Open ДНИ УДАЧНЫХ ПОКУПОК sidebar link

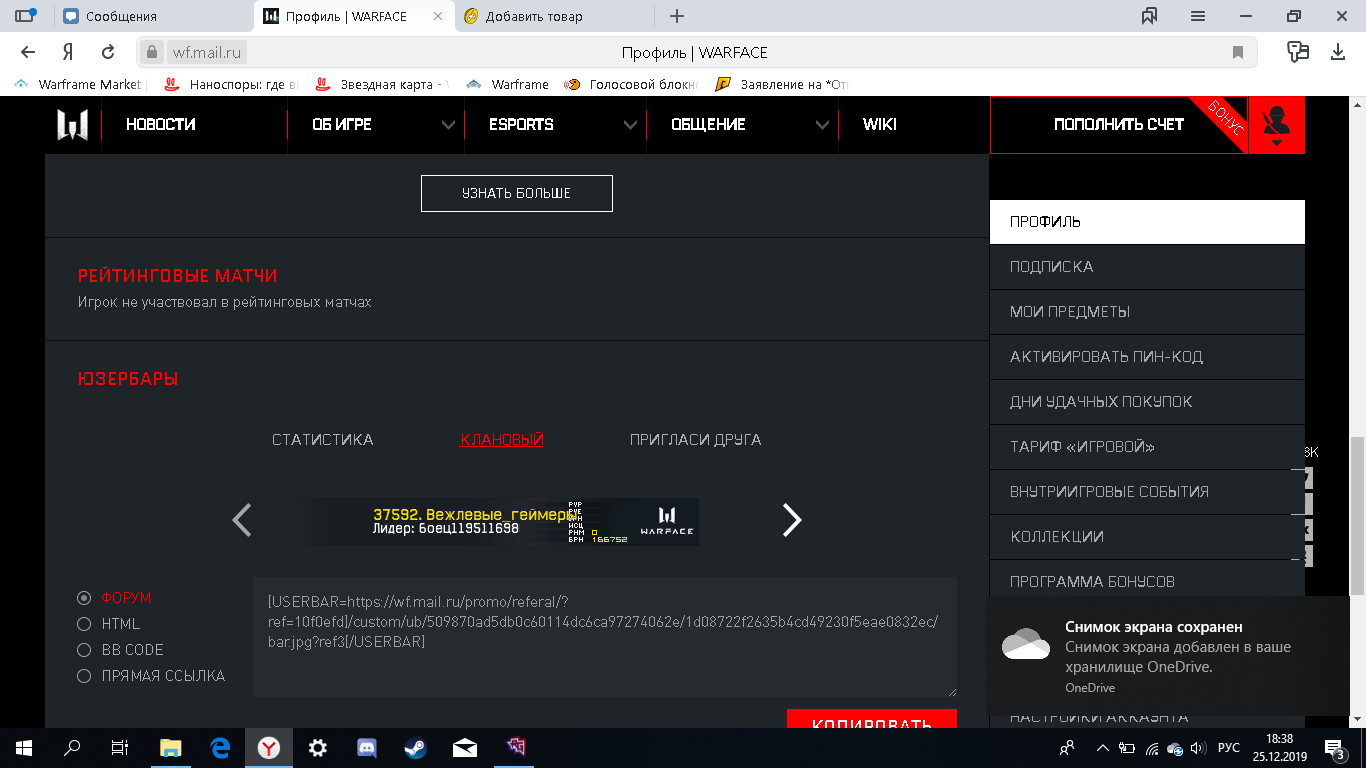coord(1147,402)
